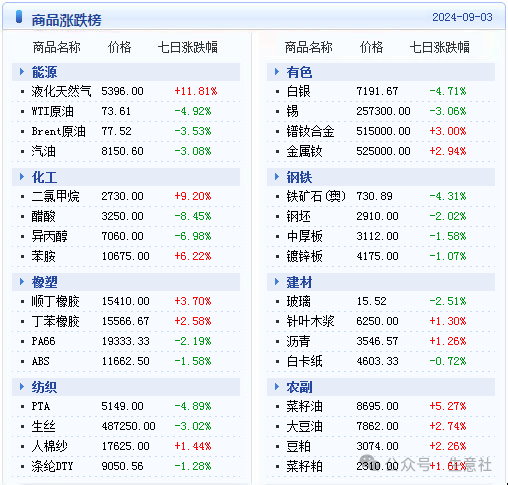Open the 人棉纱 commodity name
Screen dimensions: 508x485
(49, 446)
